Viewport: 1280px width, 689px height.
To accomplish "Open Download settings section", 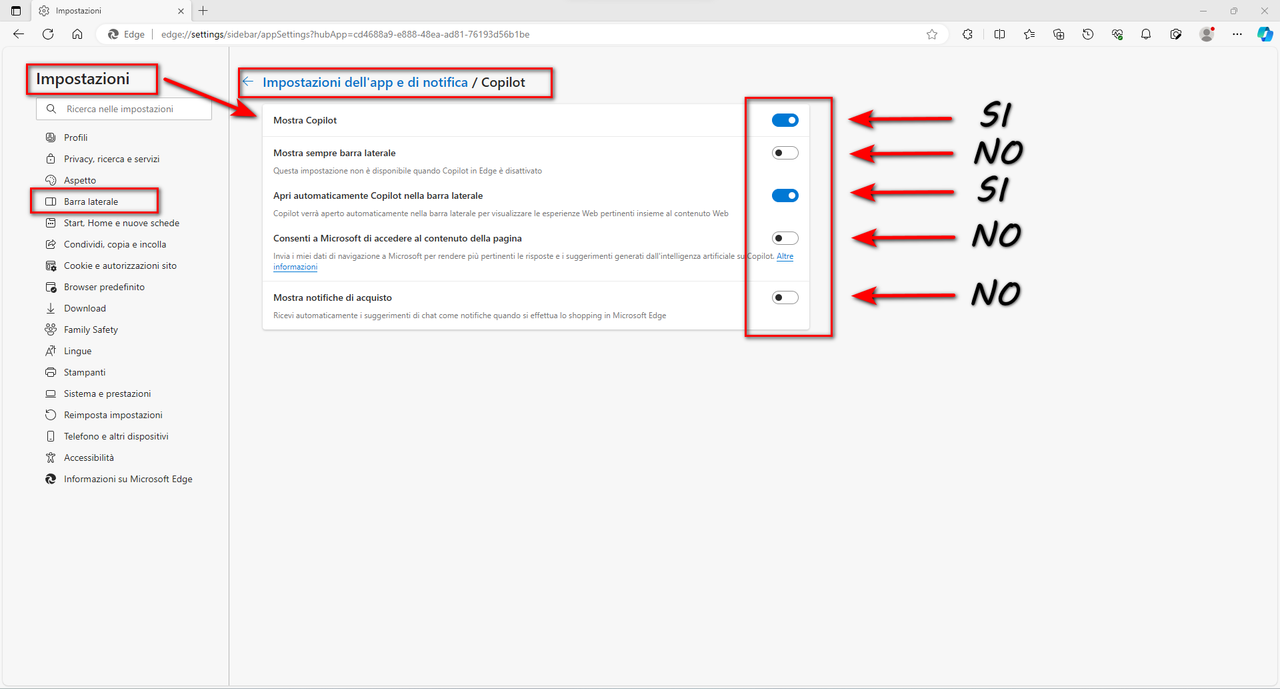I will [x=84, y=308].
